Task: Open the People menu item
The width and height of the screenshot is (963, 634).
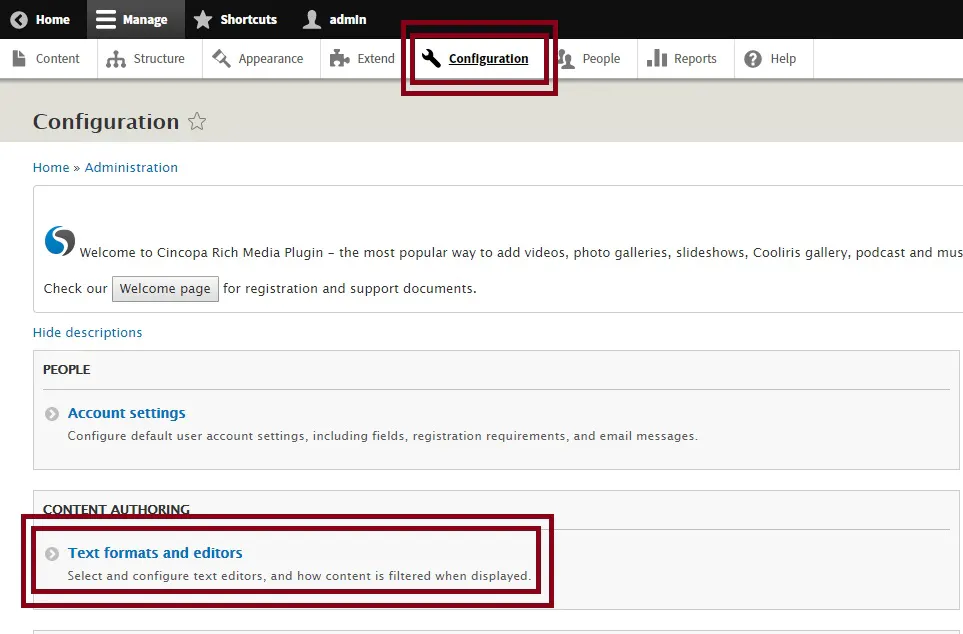Action: (592, 58)
